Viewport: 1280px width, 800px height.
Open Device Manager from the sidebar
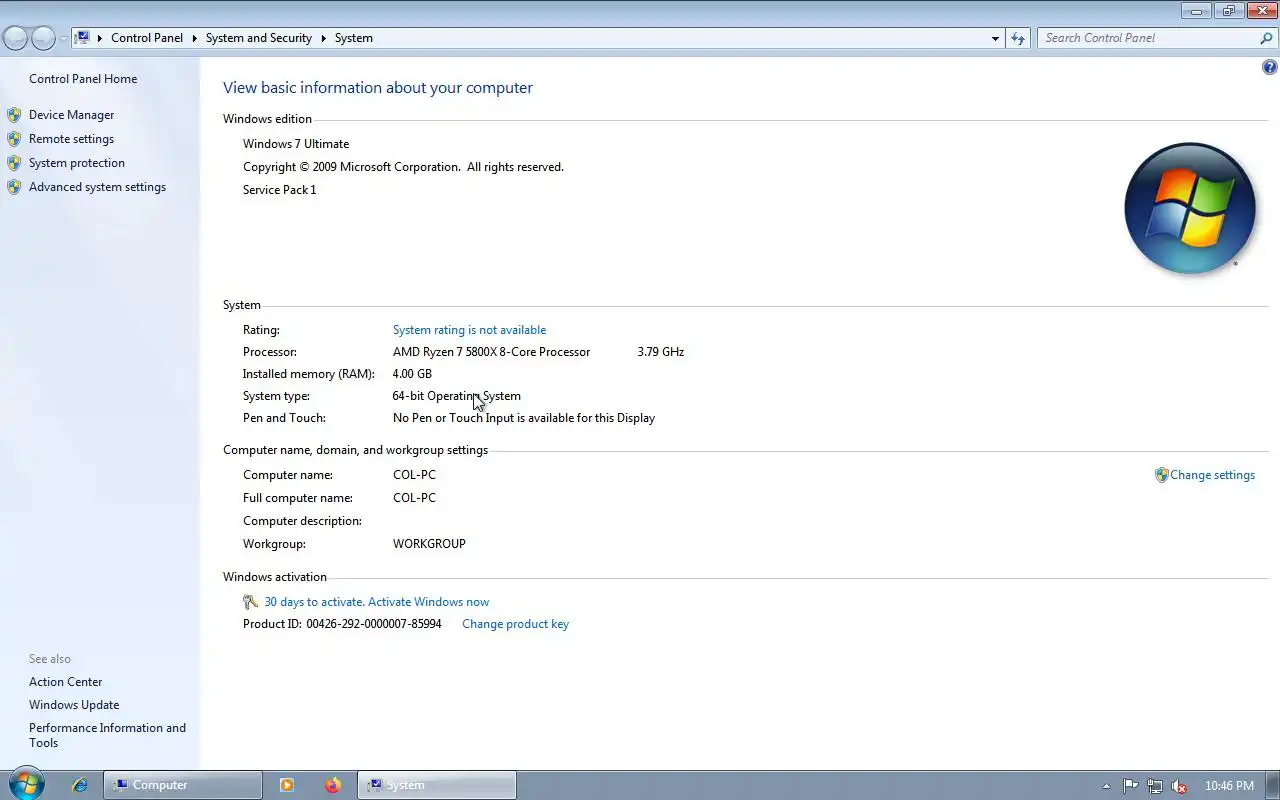tap(71, 115)
